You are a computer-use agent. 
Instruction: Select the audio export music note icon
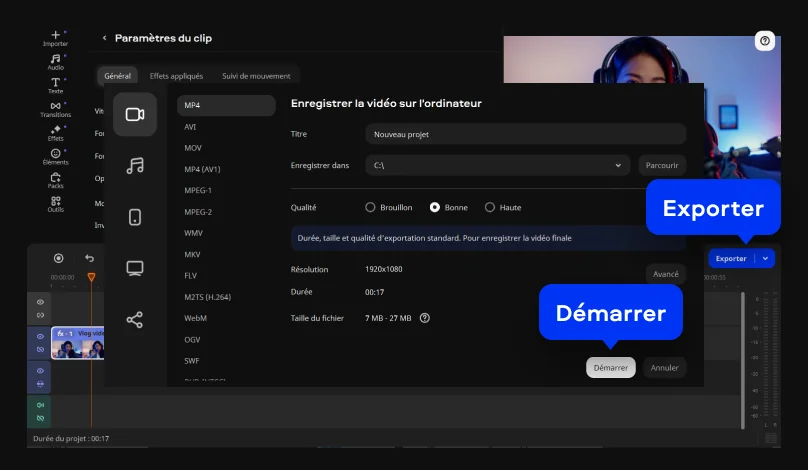tap(135, 165)
